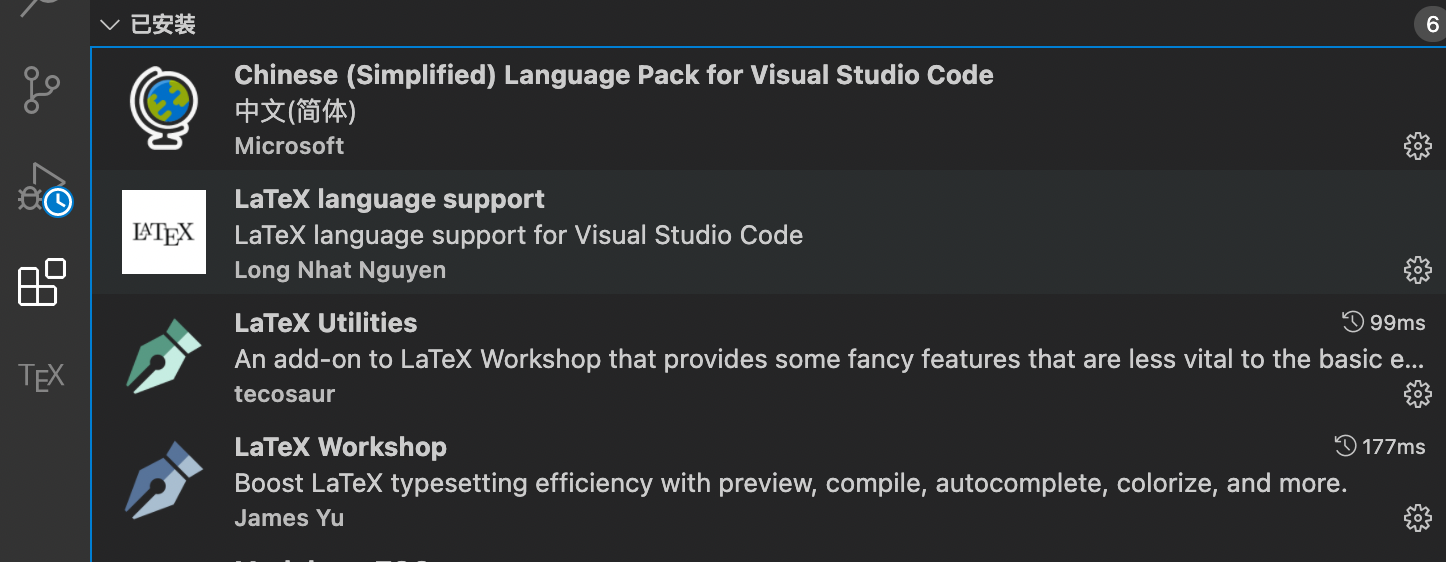
Task: Open the Run and Debug view
Action: coord(44,188)
